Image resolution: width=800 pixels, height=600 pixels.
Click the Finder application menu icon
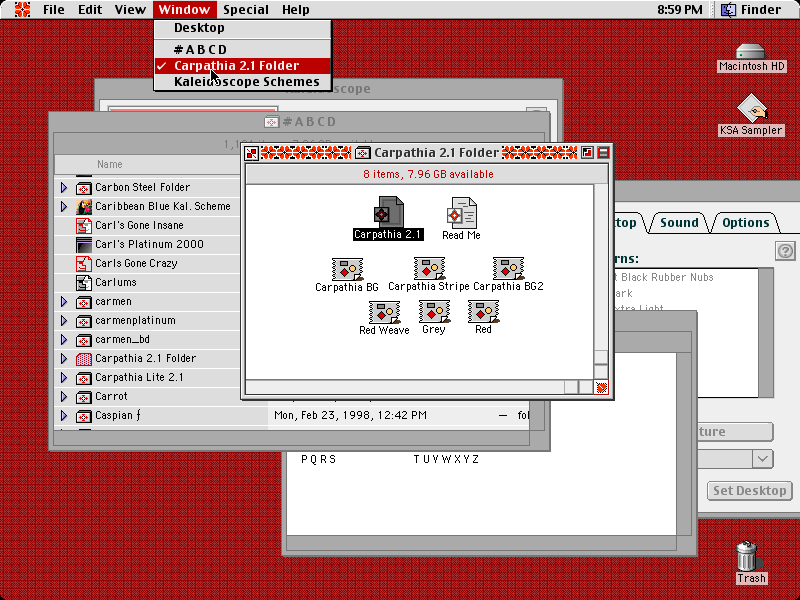coord(728,9)
